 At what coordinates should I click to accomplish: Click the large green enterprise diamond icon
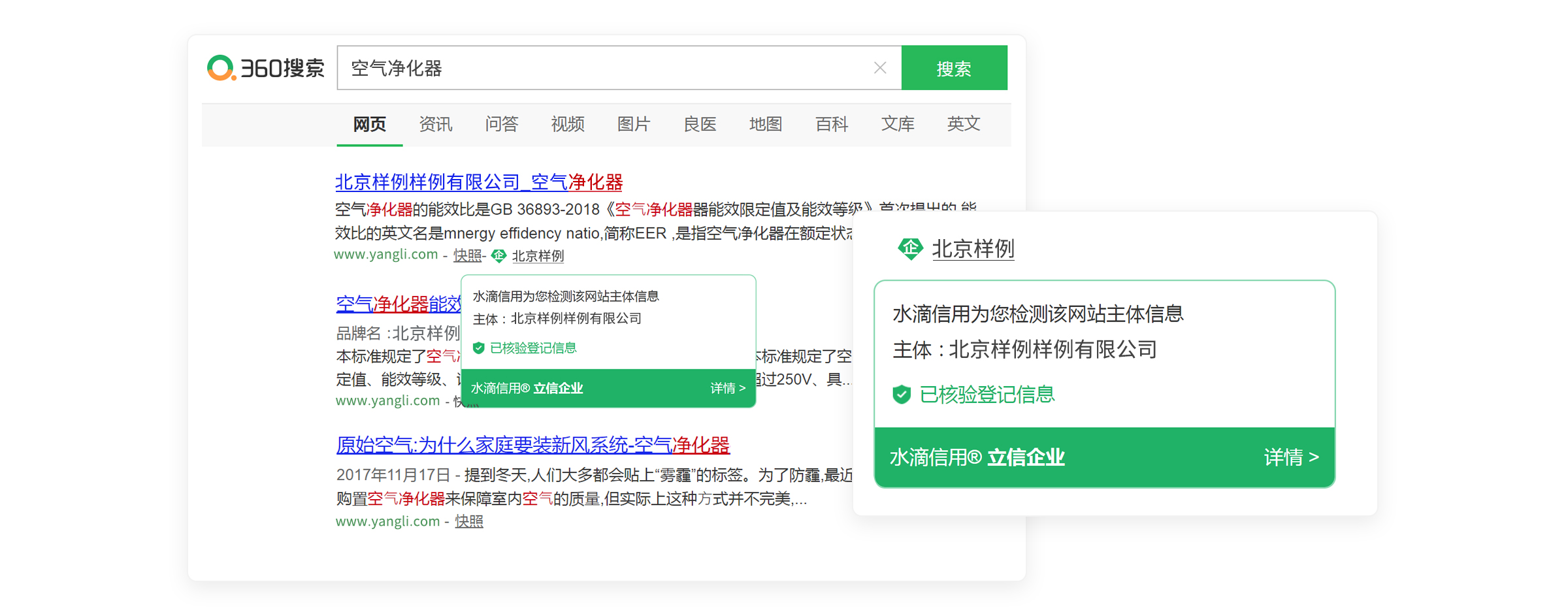(909, 249)
